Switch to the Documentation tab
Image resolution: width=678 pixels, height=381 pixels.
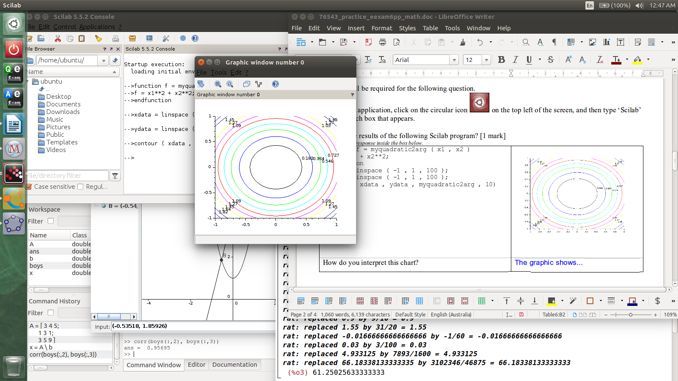coord(234,365)
